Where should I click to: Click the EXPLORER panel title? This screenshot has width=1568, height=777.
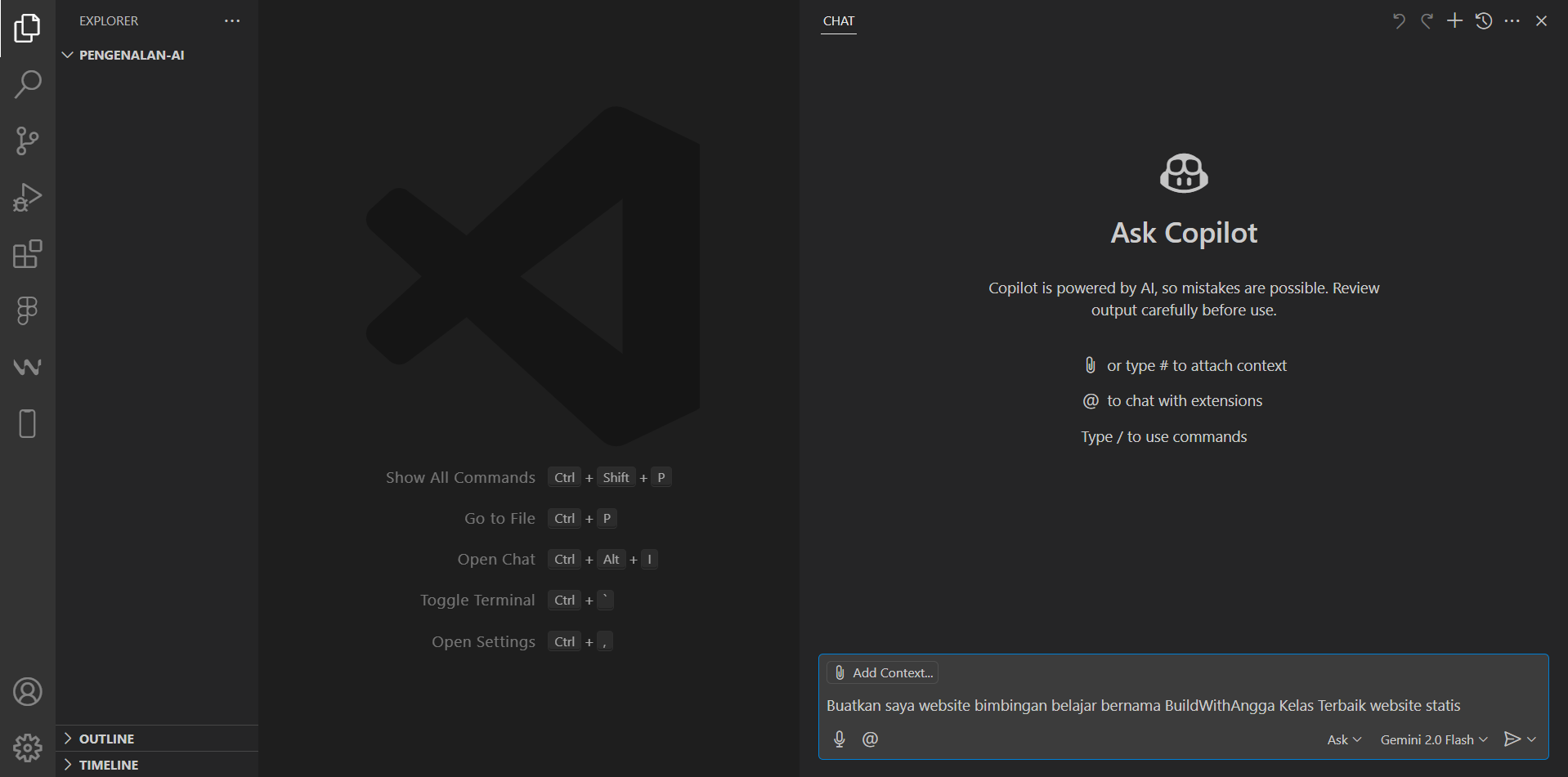(109, 21)
